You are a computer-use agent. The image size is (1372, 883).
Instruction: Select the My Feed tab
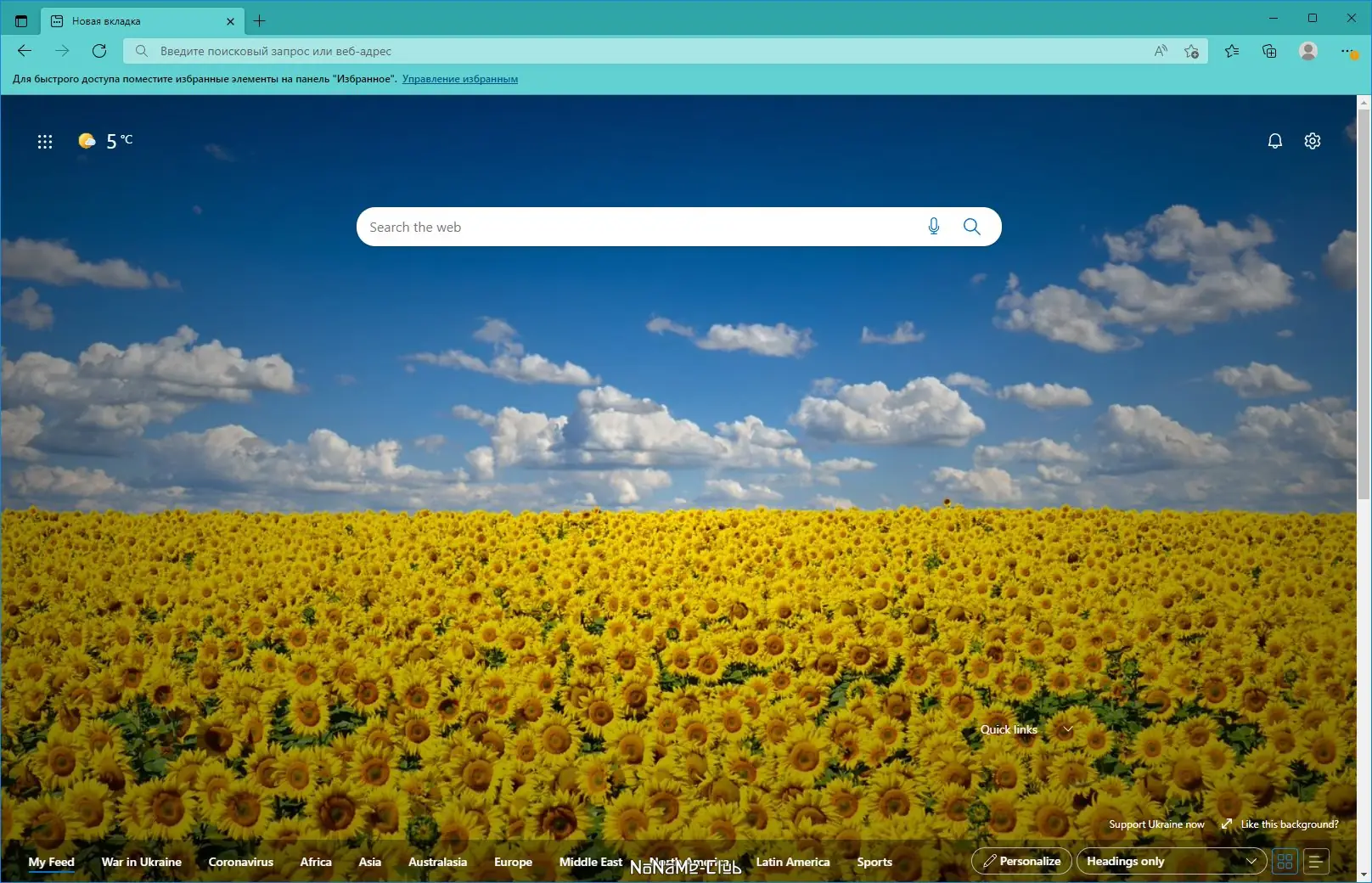pos(51,862)
